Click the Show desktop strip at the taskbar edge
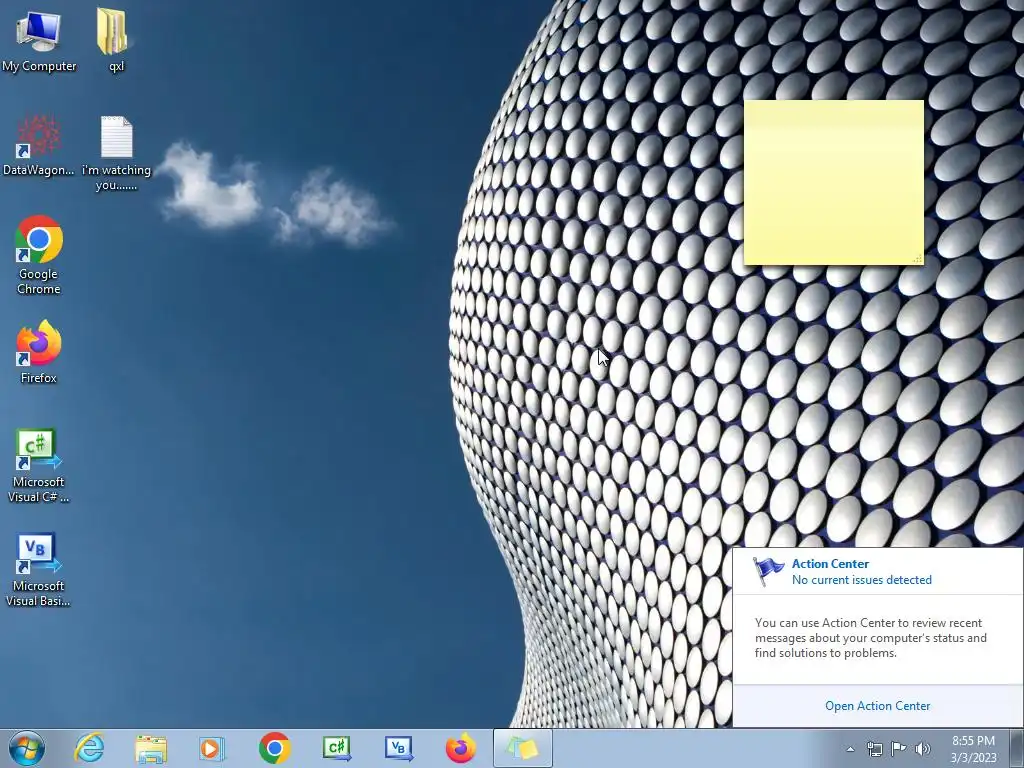Viewport: 1024px width, 768px height. (x=1017, y=748)
